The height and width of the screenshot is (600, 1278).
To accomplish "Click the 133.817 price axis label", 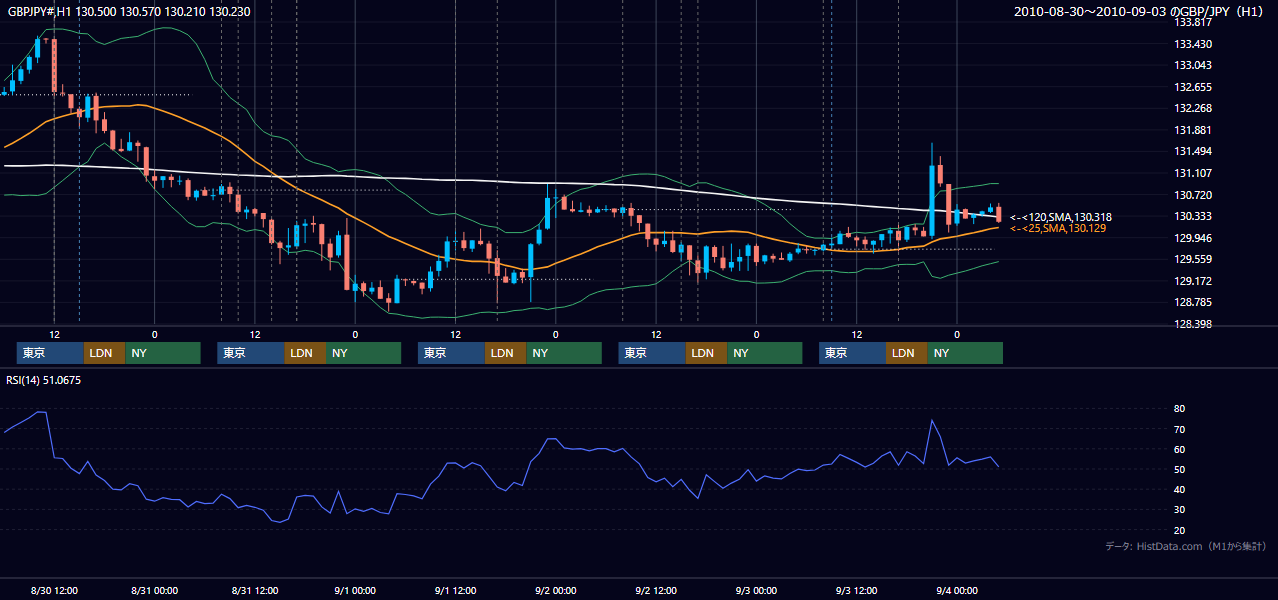I will pyautogui.click(x=1194, y=22).
